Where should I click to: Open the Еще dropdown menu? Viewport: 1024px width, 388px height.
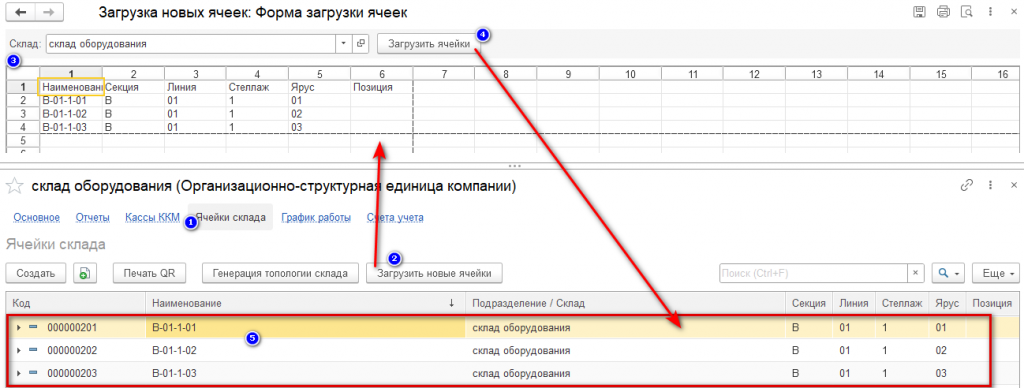click(x=996, y=273)
